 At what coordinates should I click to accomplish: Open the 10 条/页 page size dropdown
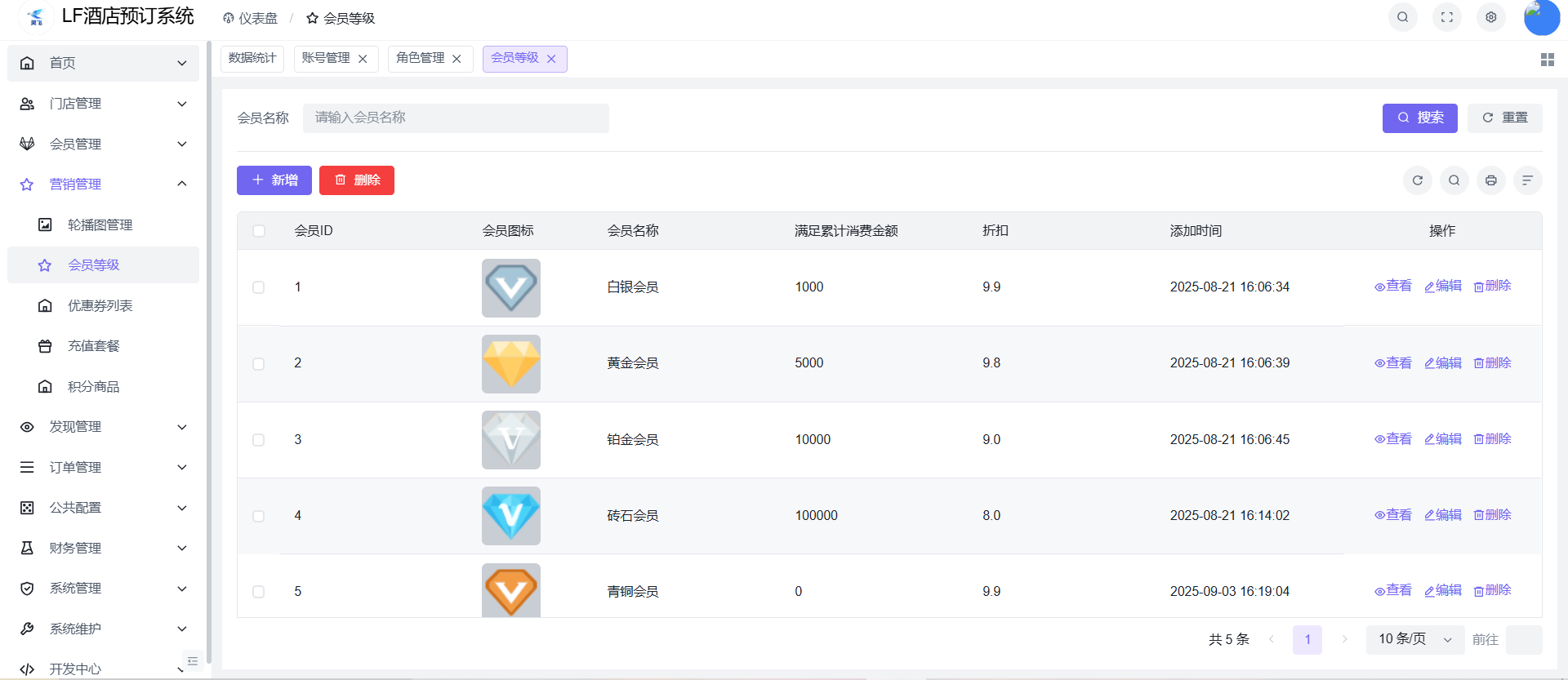(1415, 639)
